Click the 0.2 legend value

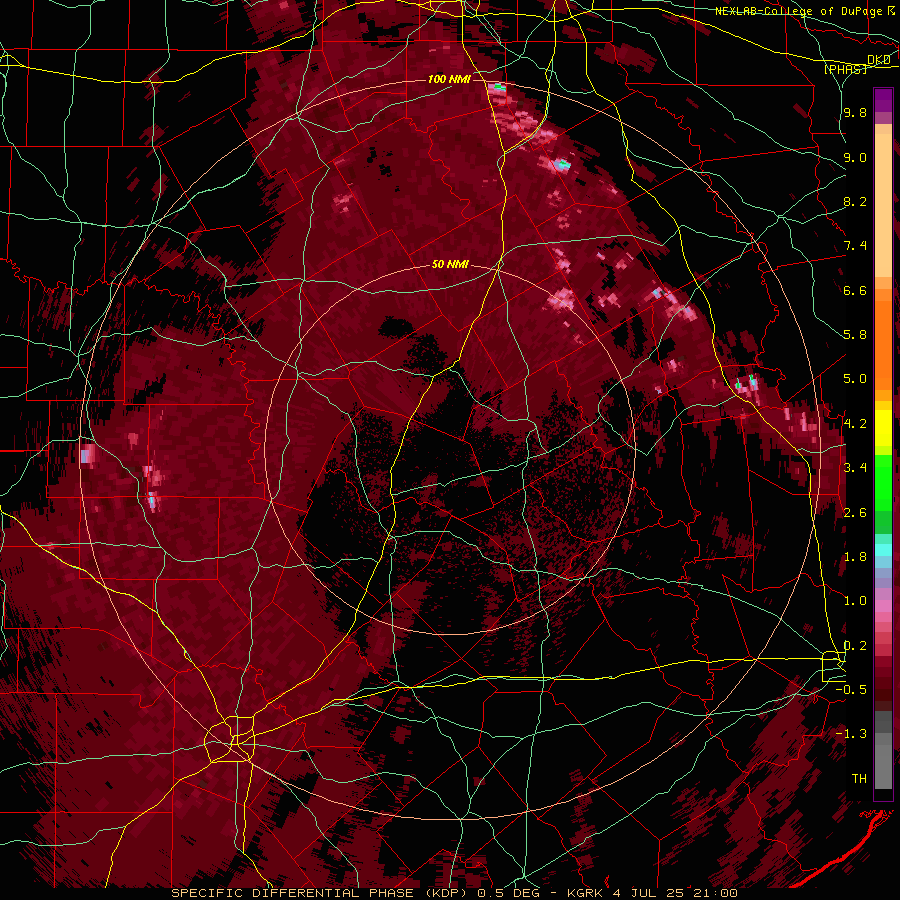pos(855,646)
